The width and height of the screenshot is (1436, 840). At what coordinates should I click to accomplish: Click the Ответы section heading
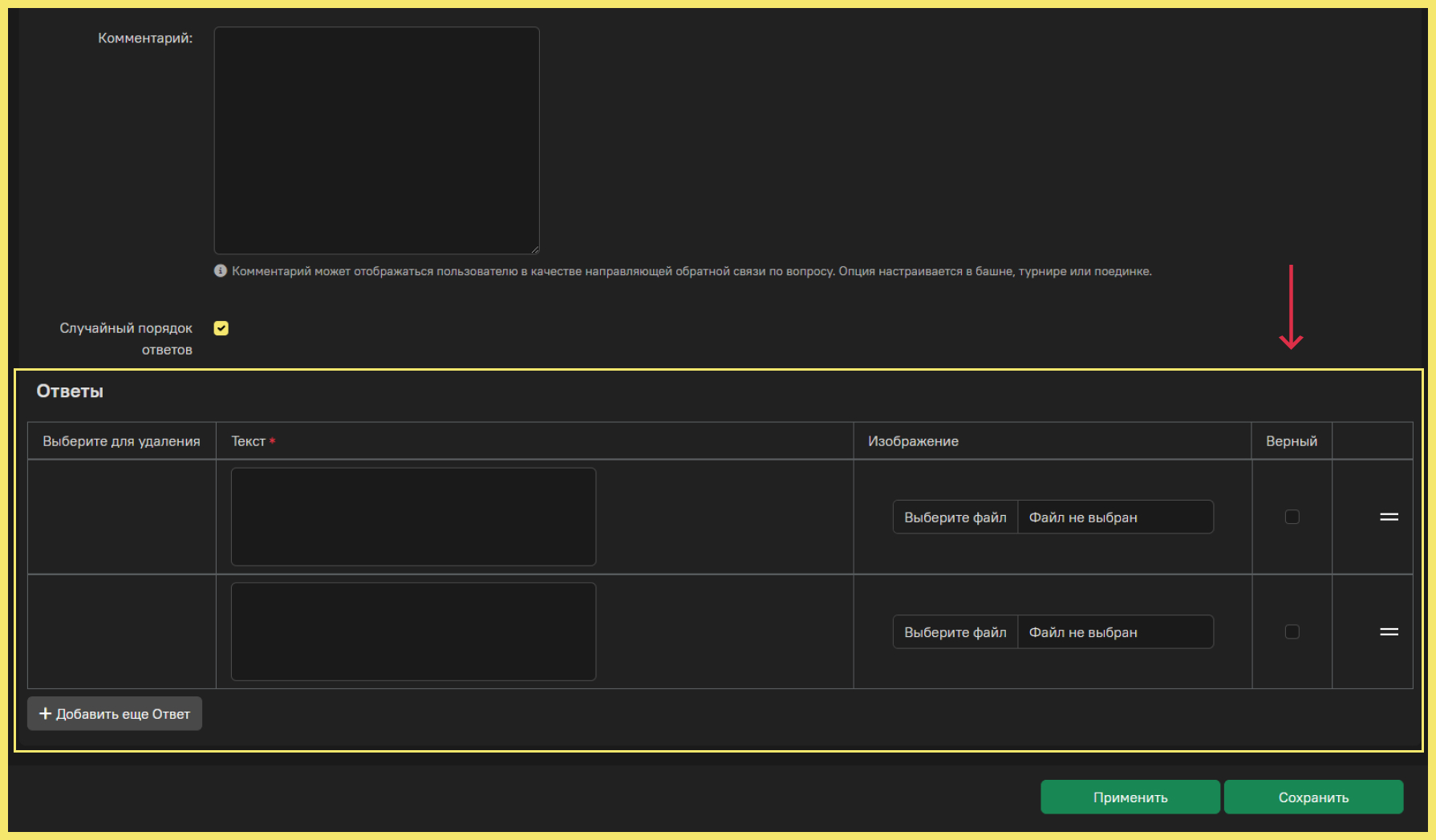70,392
